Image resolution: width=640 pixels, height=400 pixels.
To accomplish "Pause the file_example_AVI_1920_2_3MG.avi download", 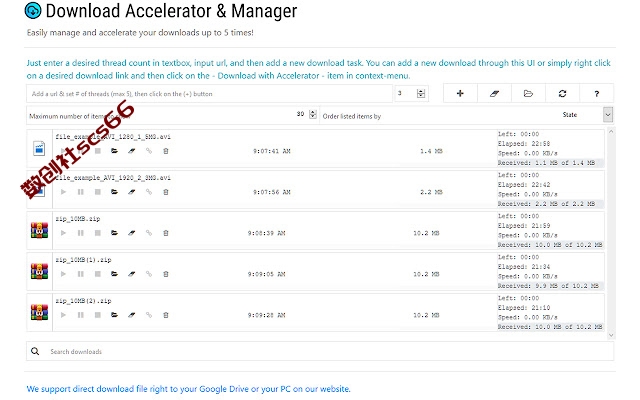I will coord(80,192).
